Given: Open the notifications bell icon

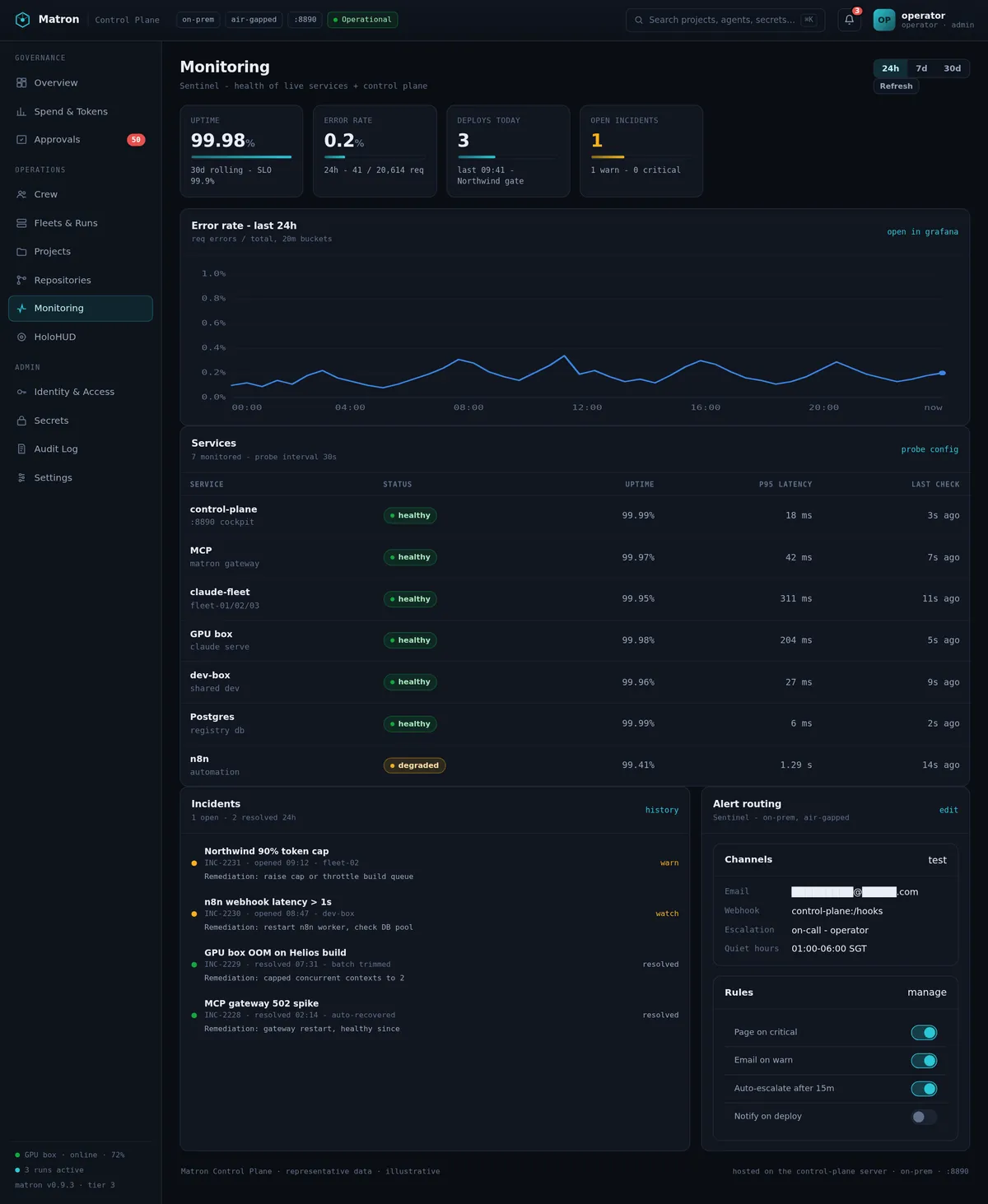Looking at the screenshot, I should [x=849, y=20].
